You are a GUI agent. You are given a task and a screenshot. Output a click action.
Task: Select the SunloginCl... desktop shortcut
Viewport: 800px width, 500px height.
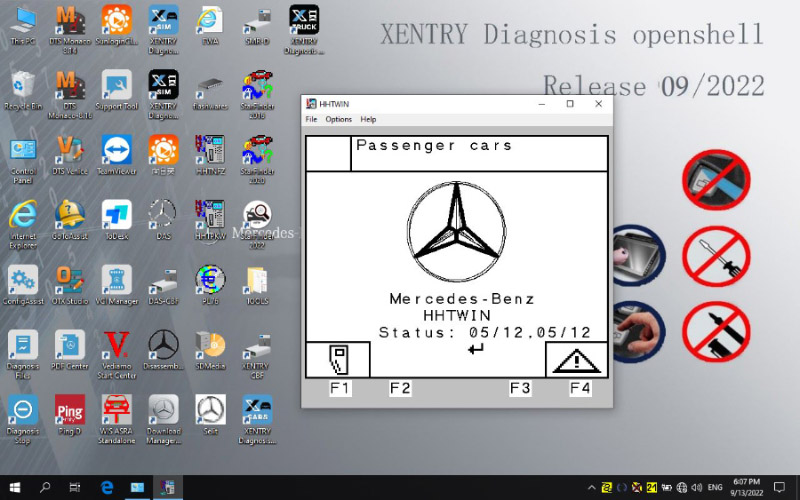[117, 26]
